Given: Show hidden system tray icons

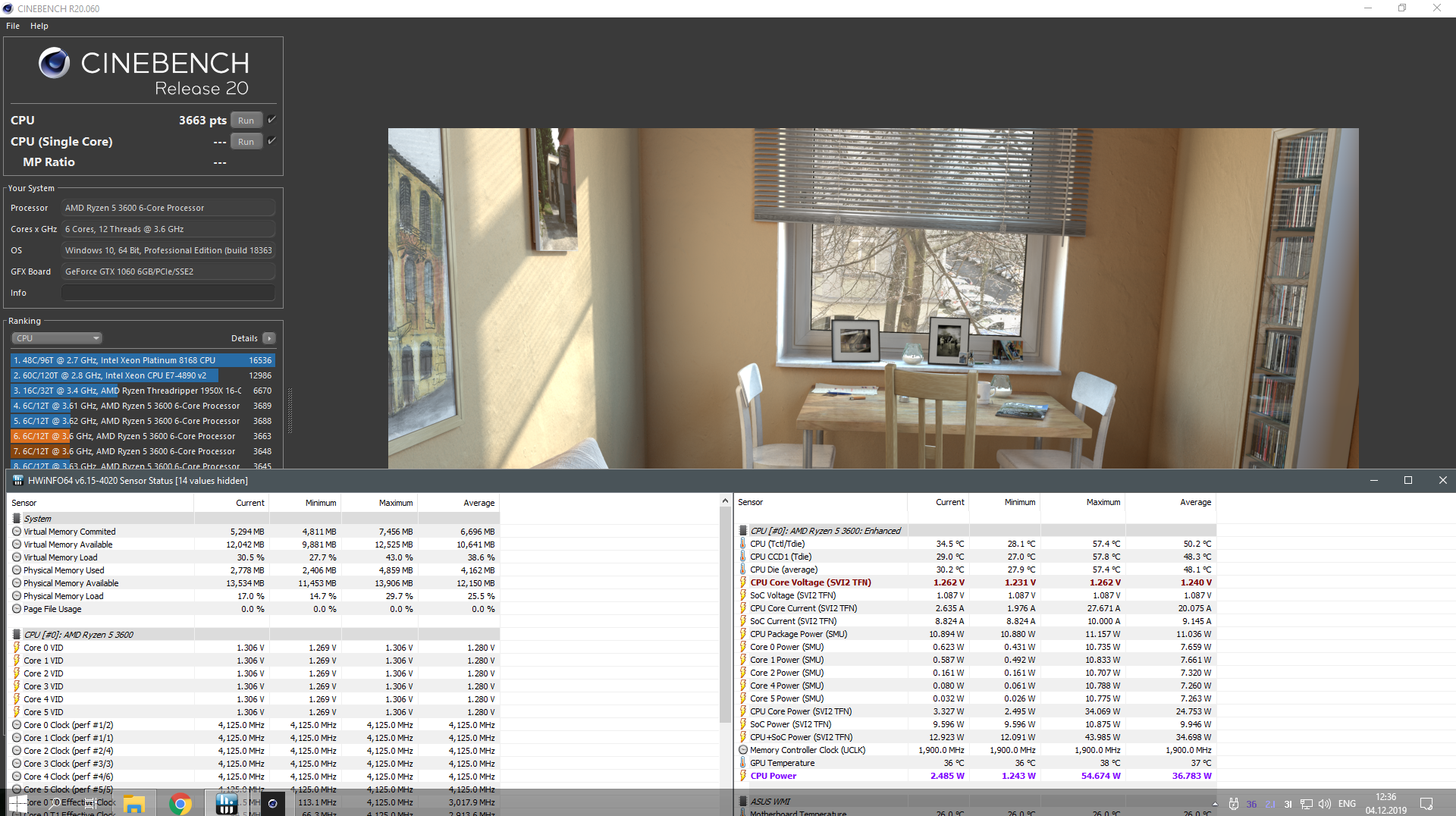Looking at the screenshot, I should (x=1215, y=804).
